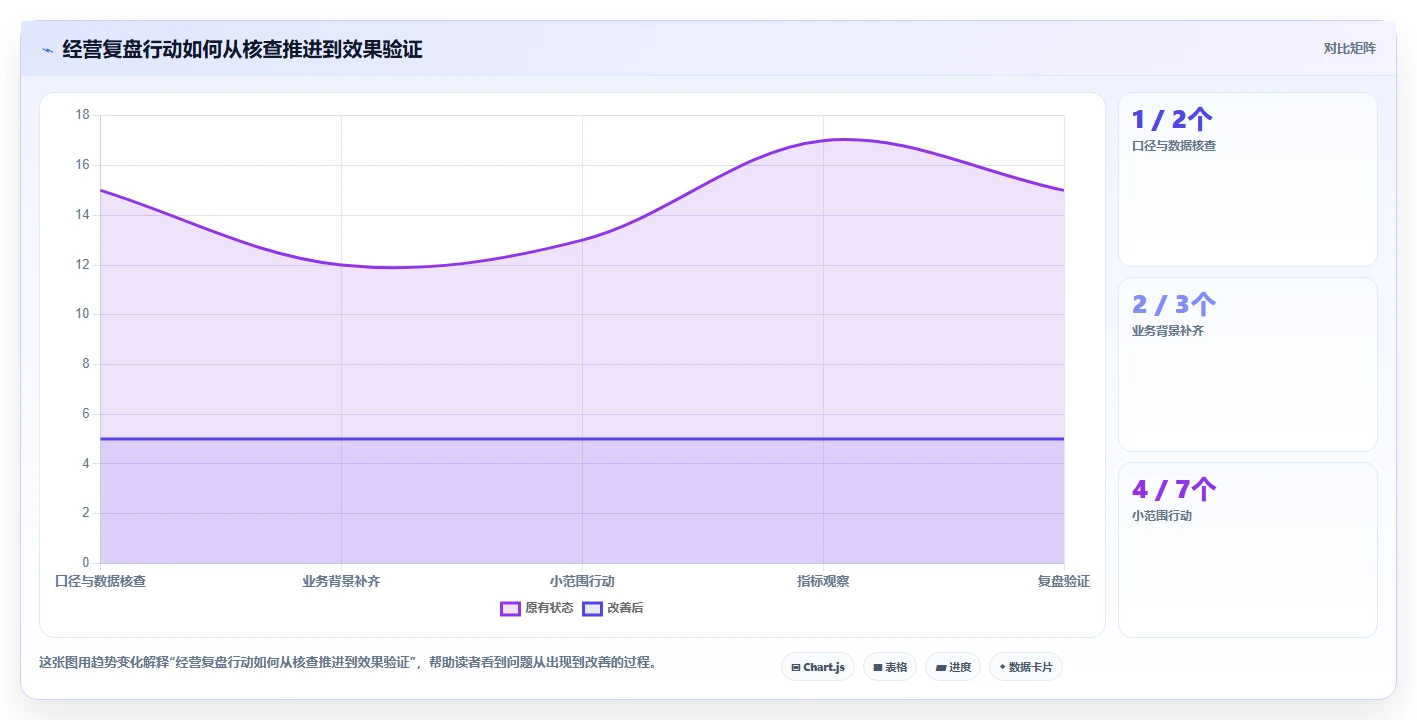Click the 2 / 3个 value
This screenshot has width=1417, height=720.
point(1174,305)
